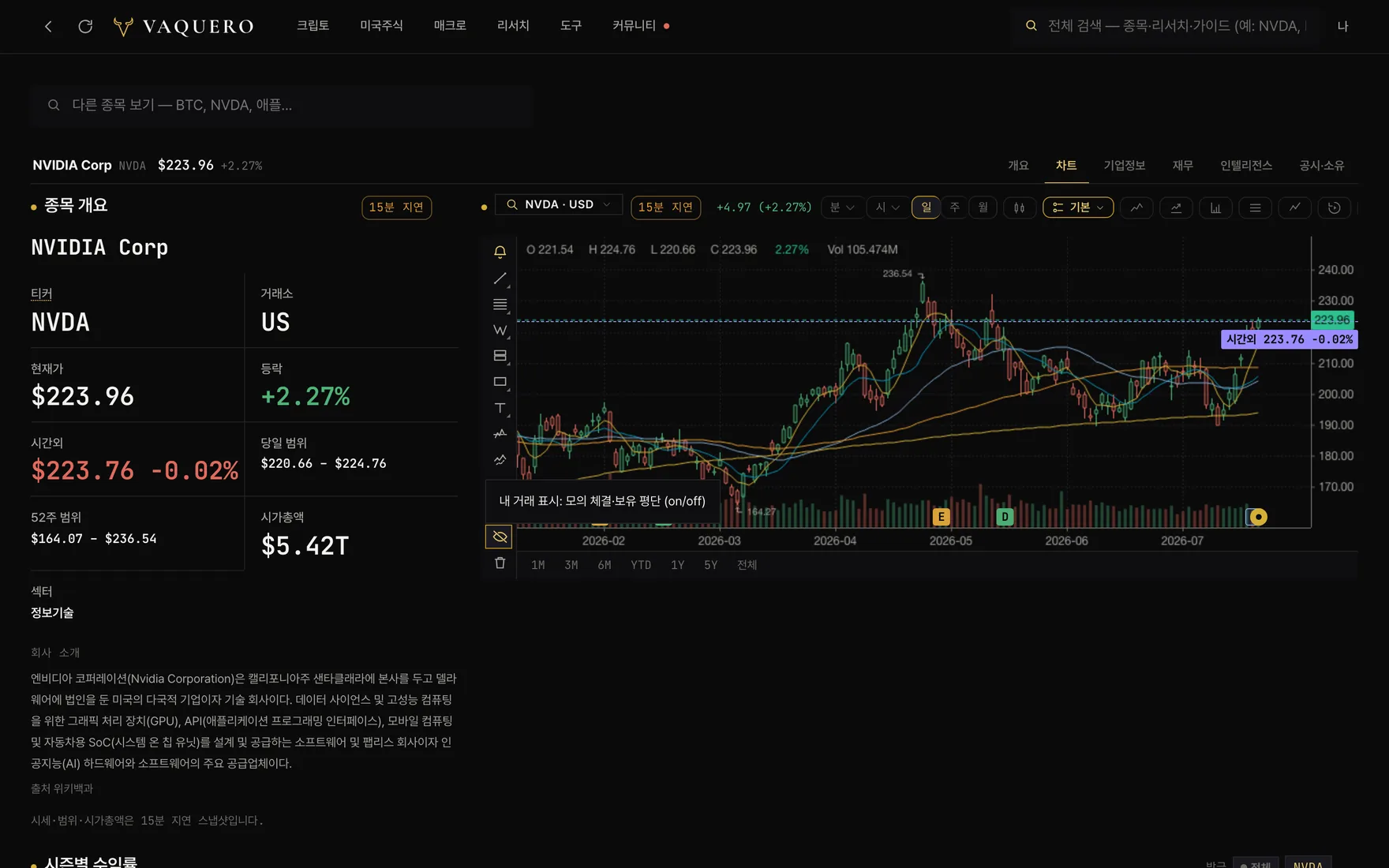The image size is (1389, 868).
Task: Expand the 시 hour interval dropdown
Action: pyautogui.click(x=888, y=208)
